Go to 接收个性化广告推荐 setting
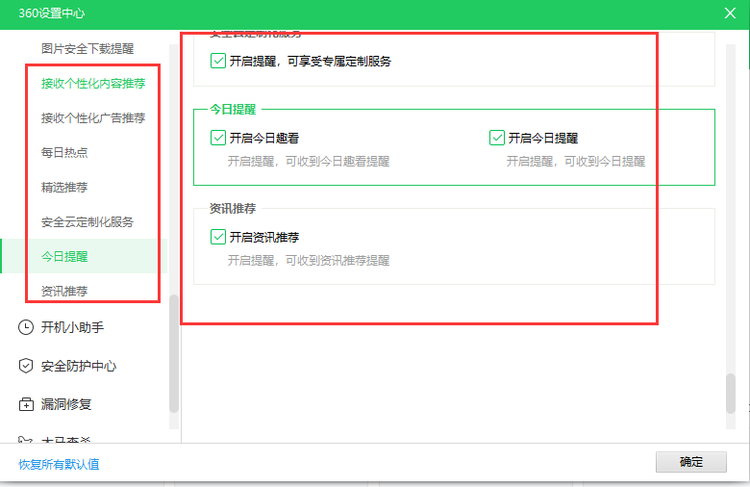 point(93,118)
